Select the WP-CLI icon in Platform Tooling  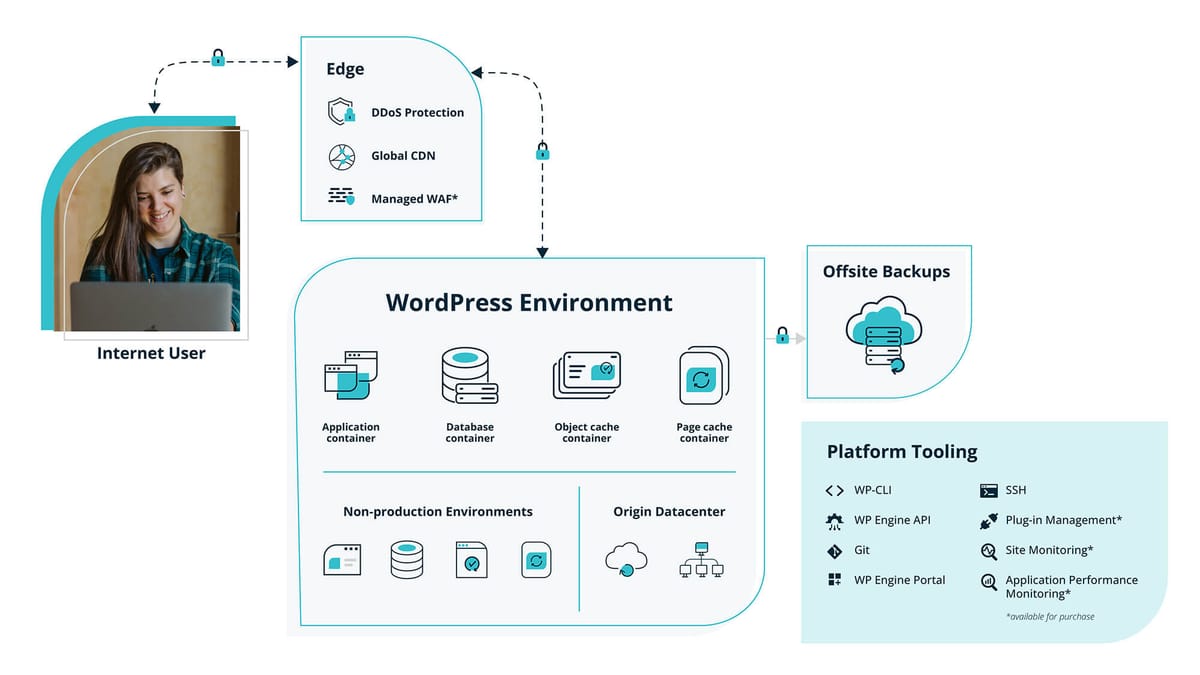834,490
